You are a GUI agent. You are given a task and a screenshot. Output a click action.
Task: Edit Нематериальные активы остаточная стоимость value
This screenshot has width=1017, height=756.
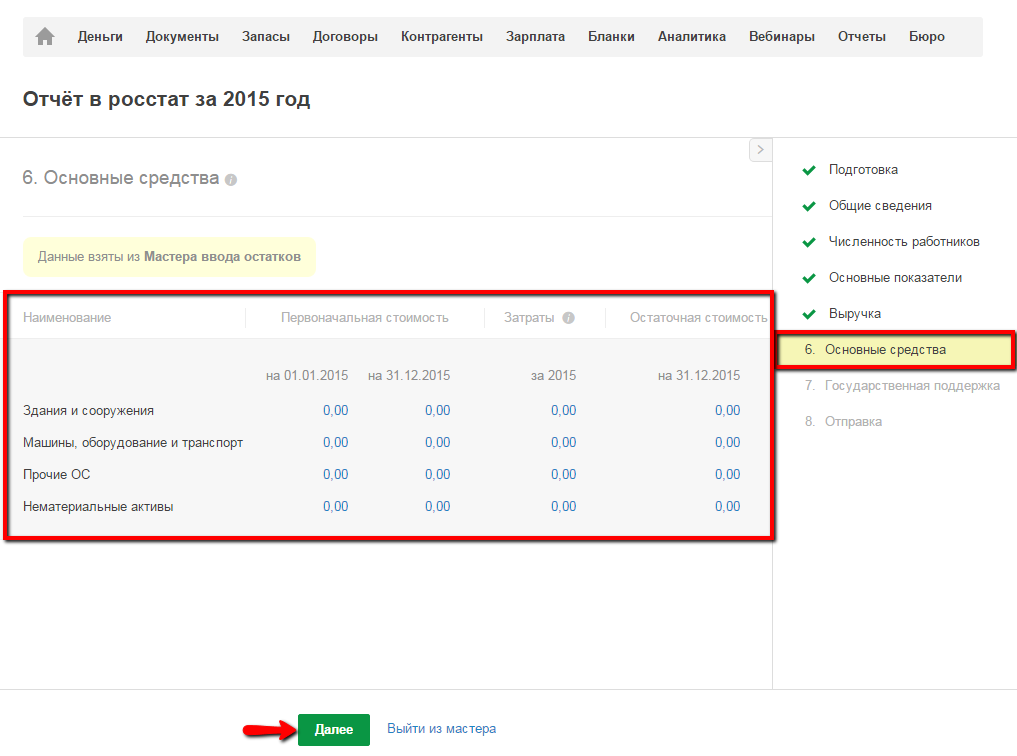[x=727, y=507]
